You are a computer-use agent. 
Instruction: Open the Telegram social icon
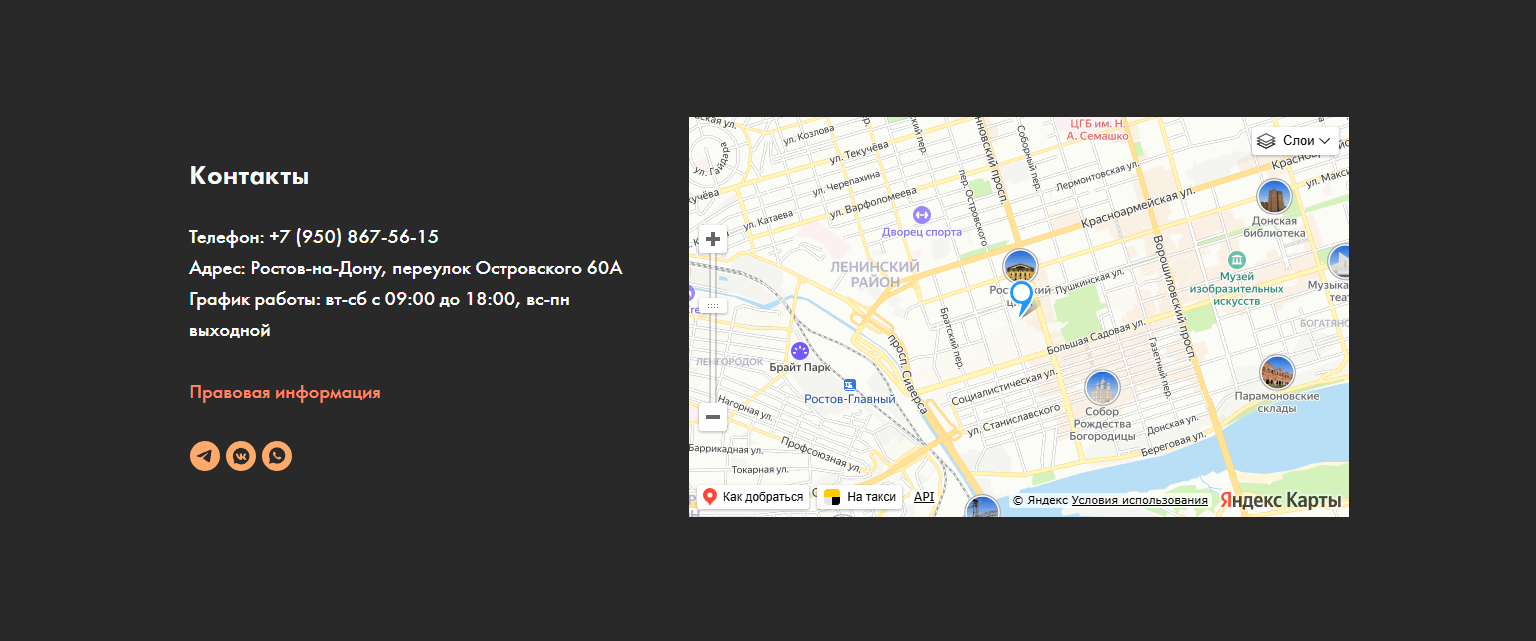[x=205, y=456]
